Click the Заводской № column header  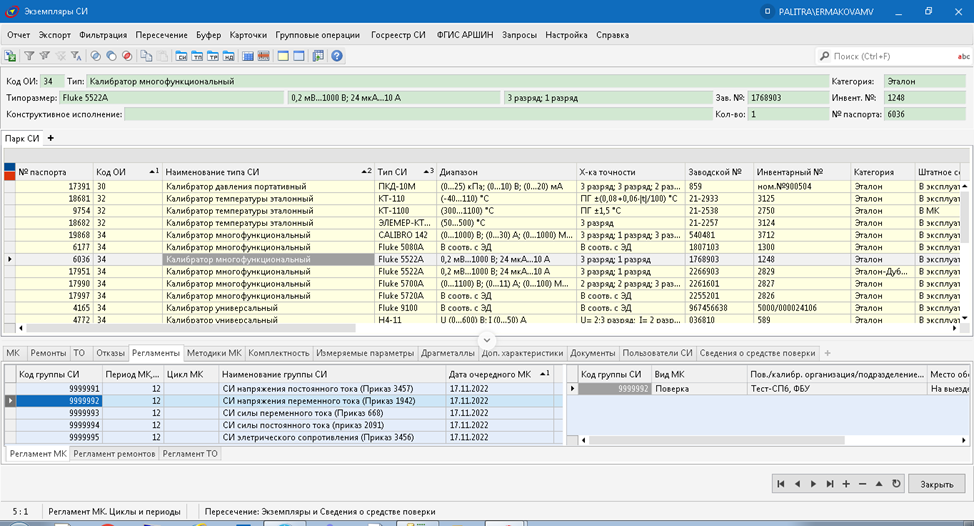coord(719,172)
